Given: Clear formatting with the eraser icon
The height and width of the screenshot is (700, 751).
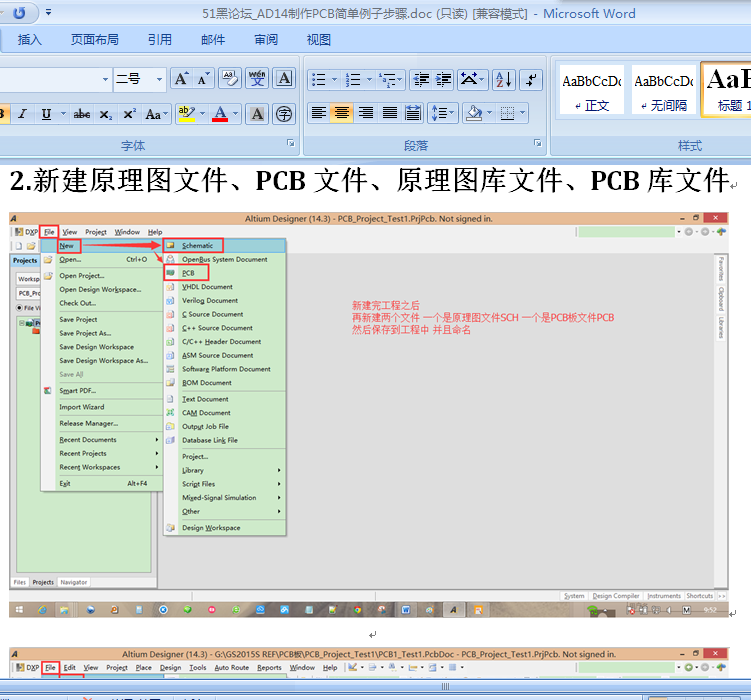Looking at the screenshot, I should (x=230, y=79).
